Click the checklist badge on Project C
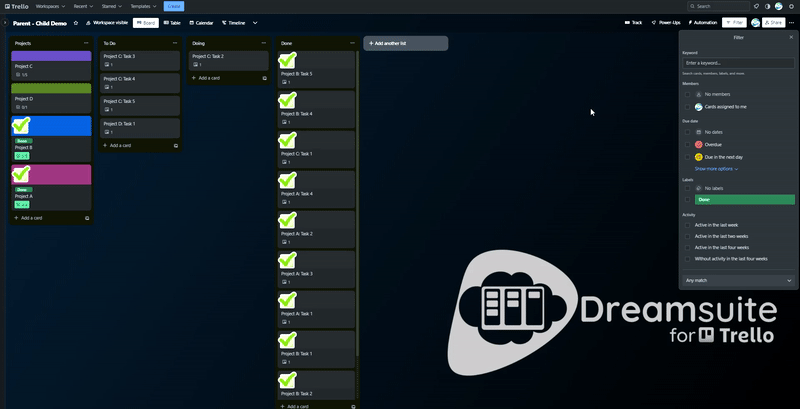 tap(22, 75)
